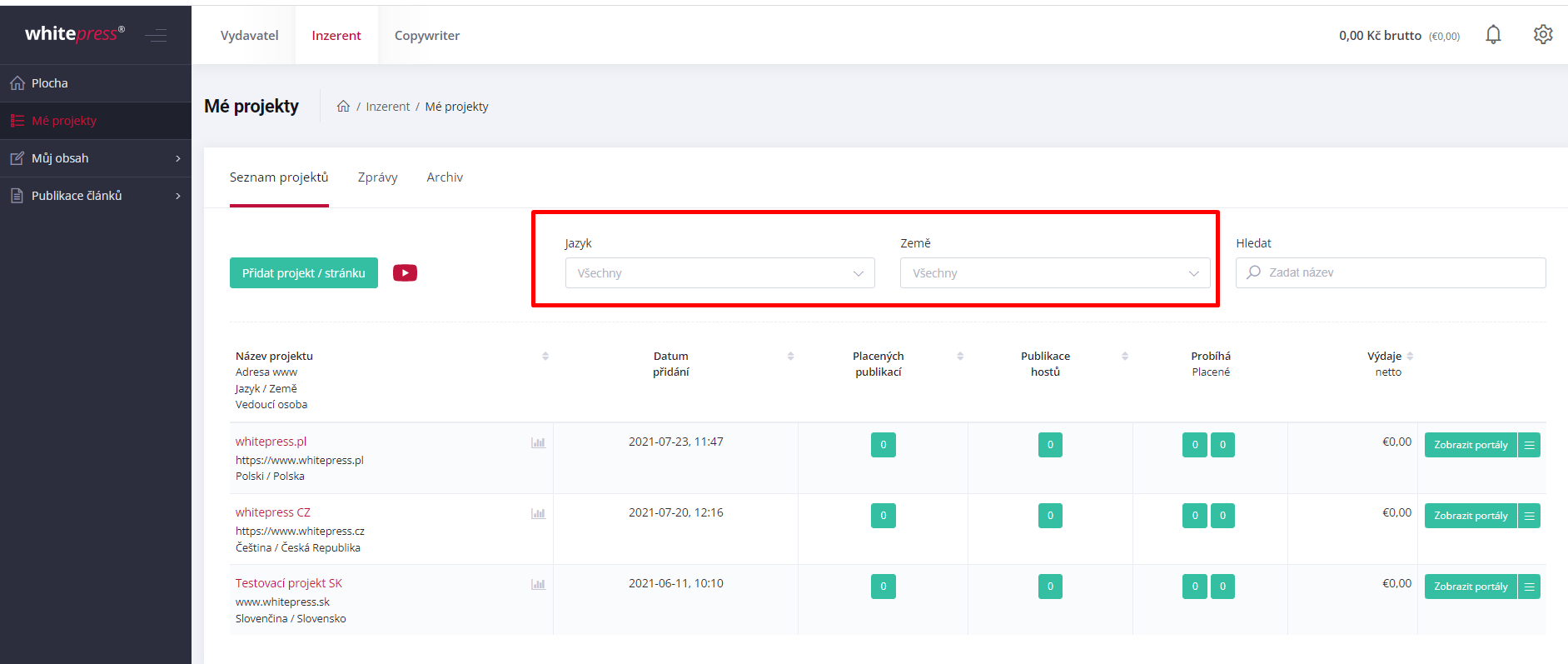The height and width of the screenshot is (664, 1568).
Task: Open the menu icon for Testovací projekt SK row
Action: [1529, 587]
